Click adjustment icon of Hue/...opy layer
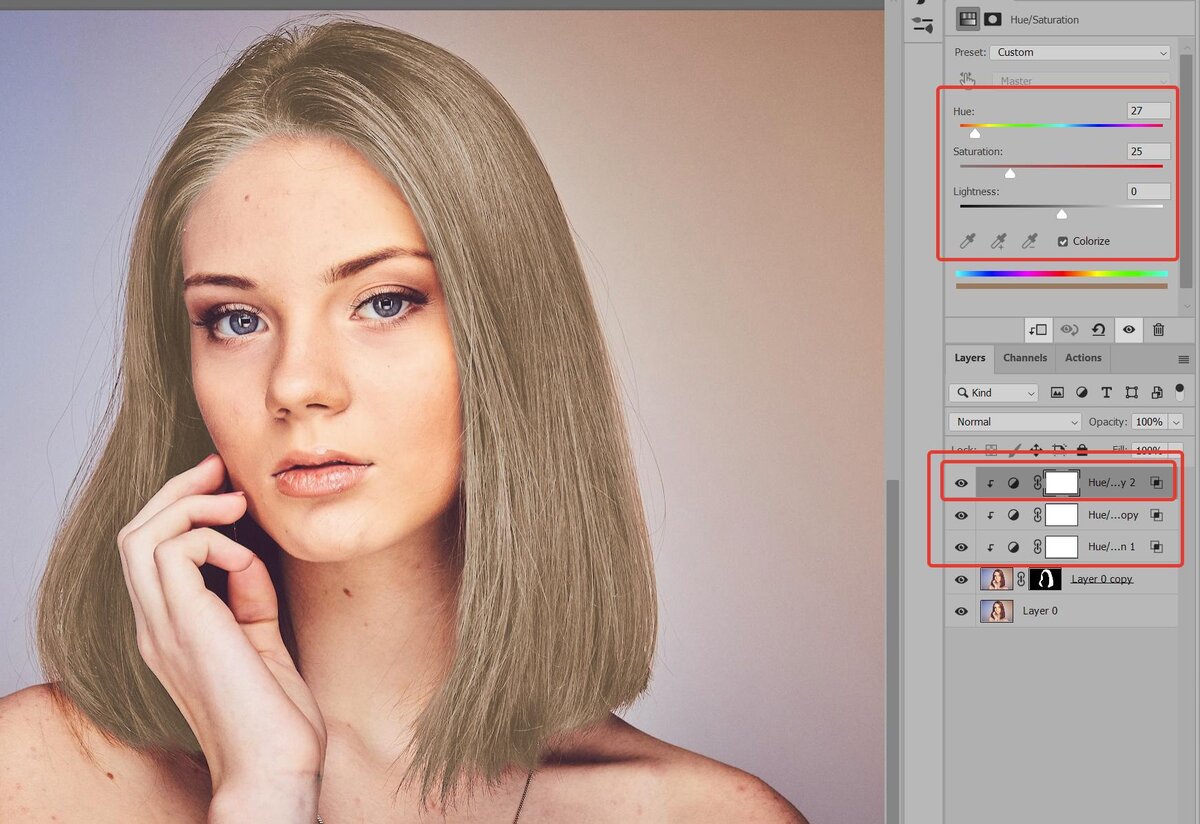The image size is (1200, 824). pyautogui.click(x=1013, y=515)
